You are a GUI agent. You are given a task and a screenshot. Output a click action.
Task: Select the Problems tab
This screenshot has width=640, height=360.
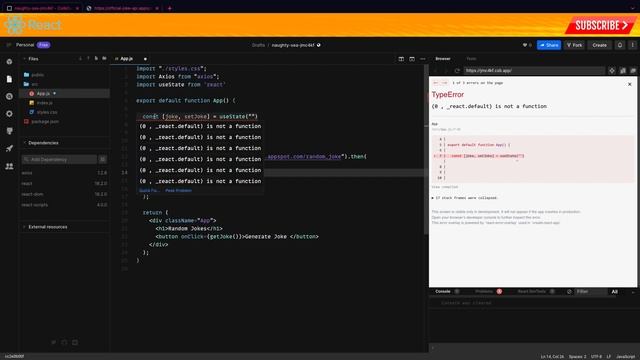coord(484,291)
